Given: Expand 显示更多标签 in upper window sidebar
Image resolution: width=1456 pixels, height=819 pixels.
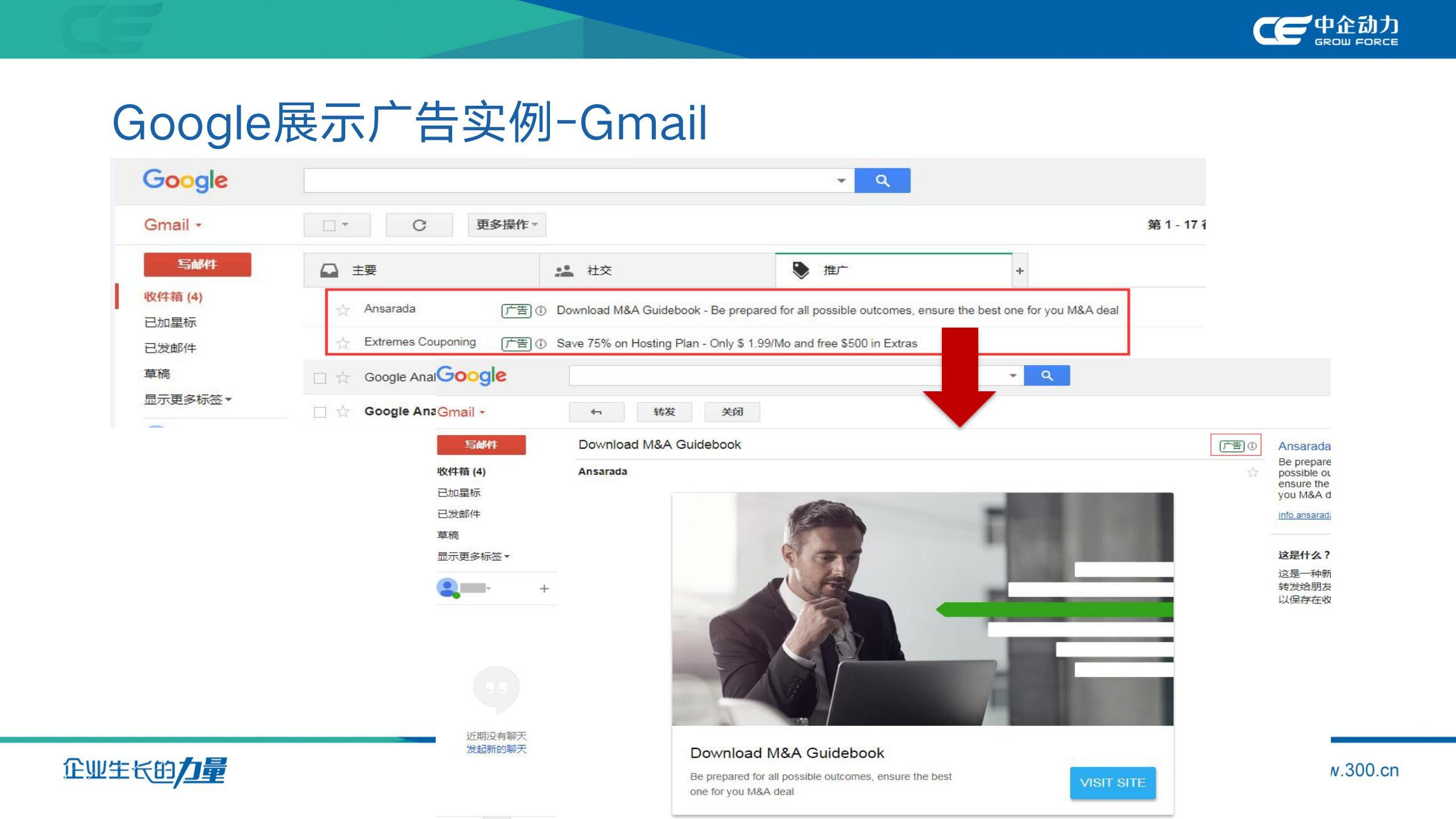Looking at the screenshot, I should (x=188, y=399).
